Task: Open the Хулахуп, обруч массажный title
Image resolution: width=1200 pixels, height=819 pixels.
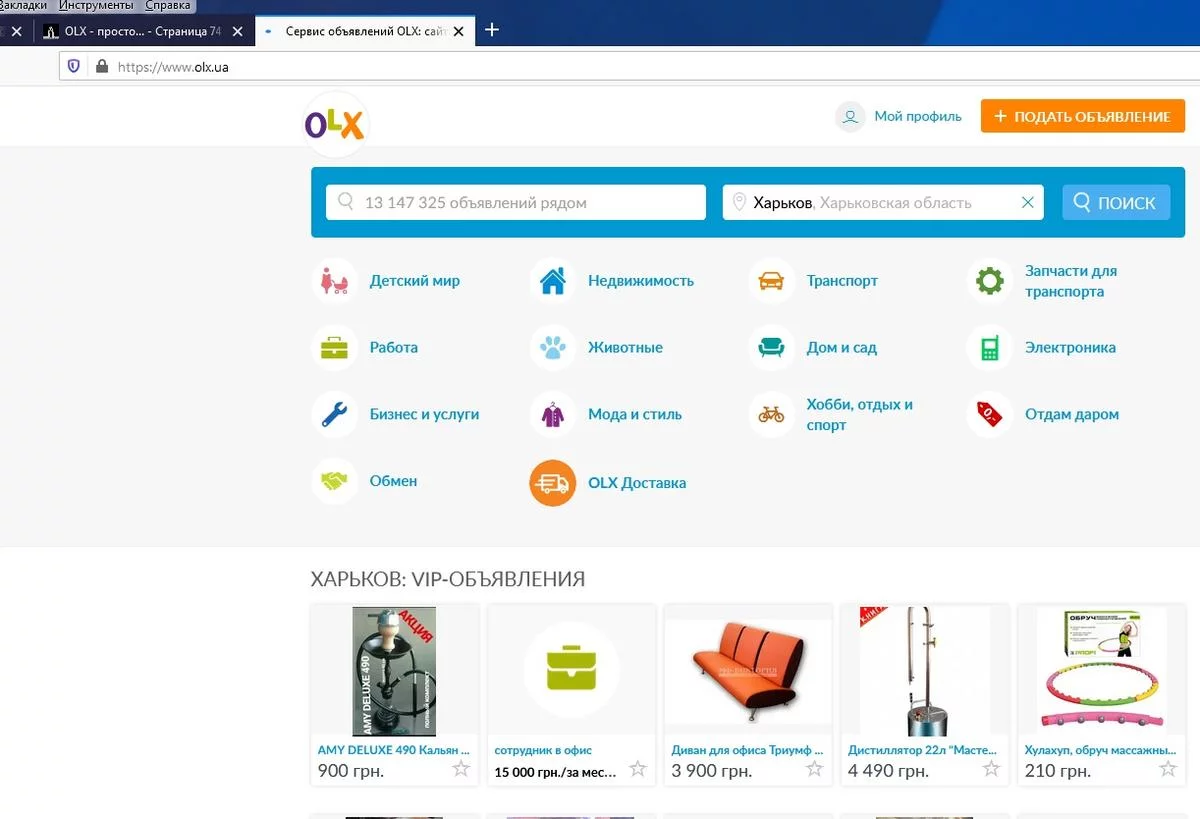Action: (1100, 749)
